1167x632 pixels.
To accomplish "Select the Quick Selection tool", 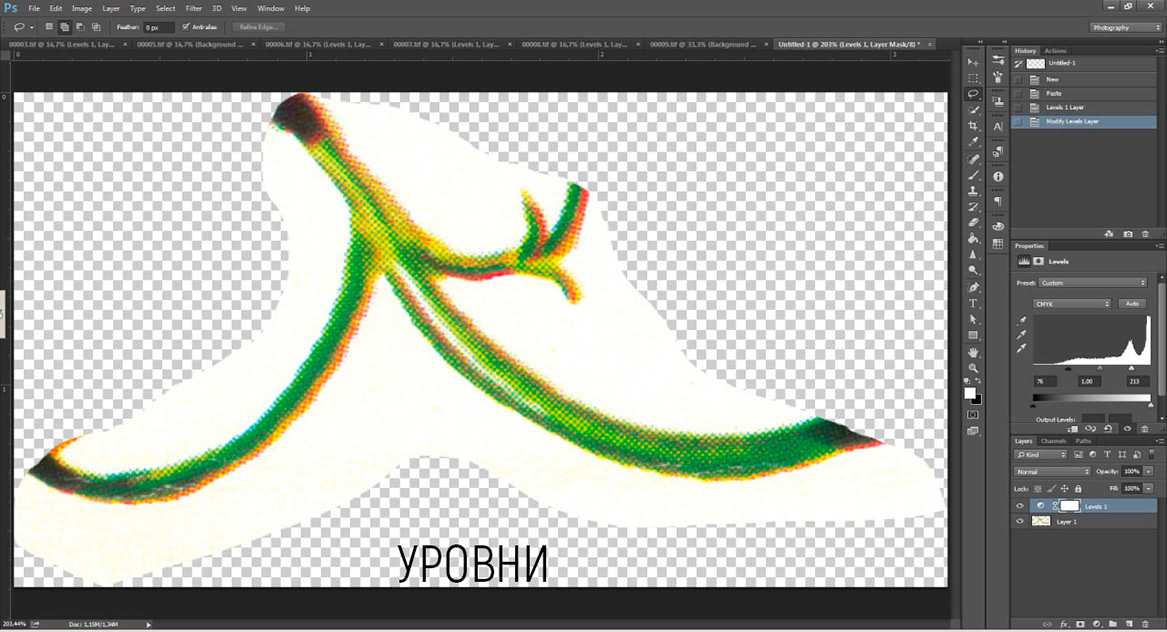I will pos(973,110).
